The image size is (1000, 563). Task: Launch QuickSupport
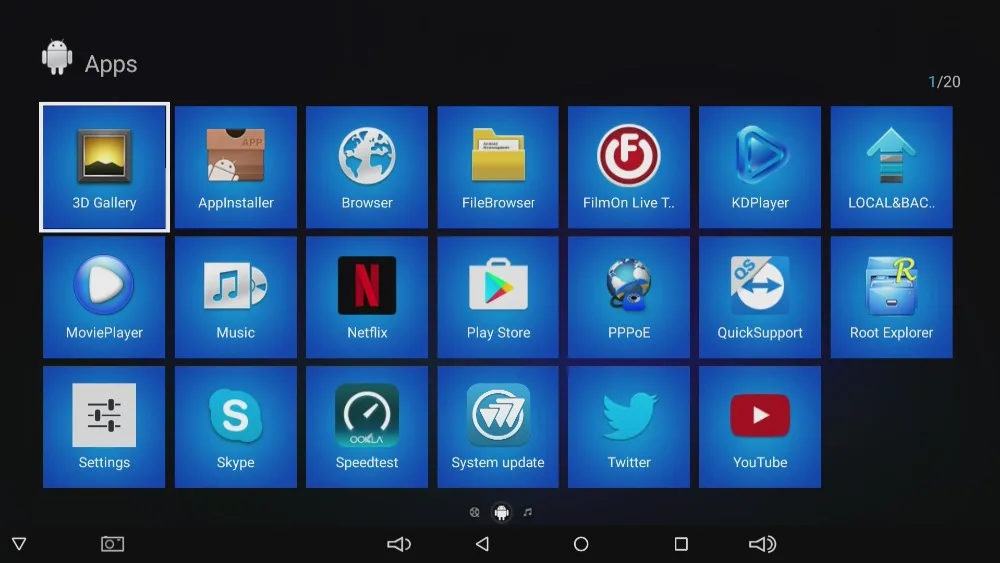(x=760, y=297)
